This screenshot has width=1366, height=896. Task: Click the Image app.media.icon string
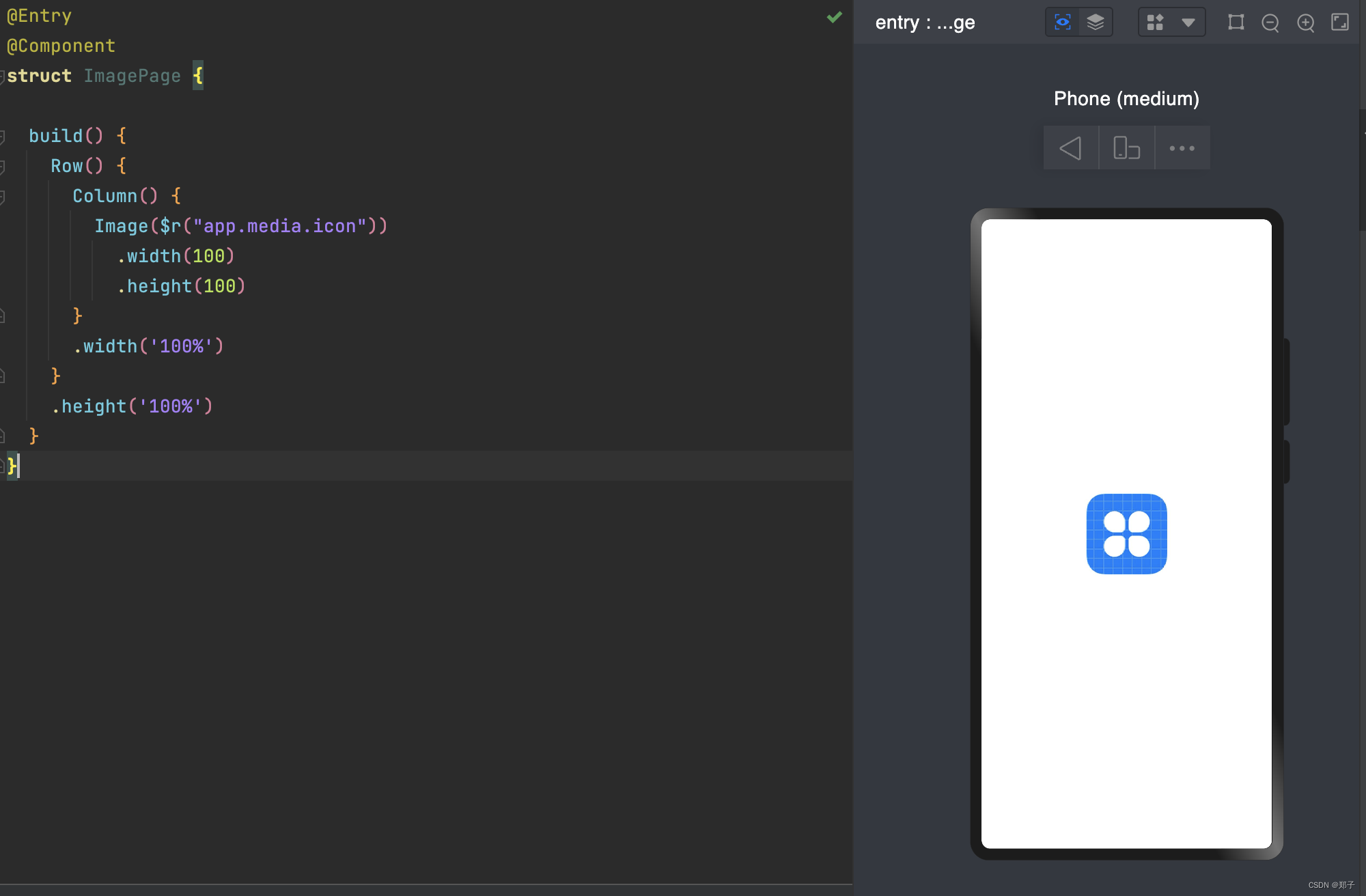pos(279,226)
